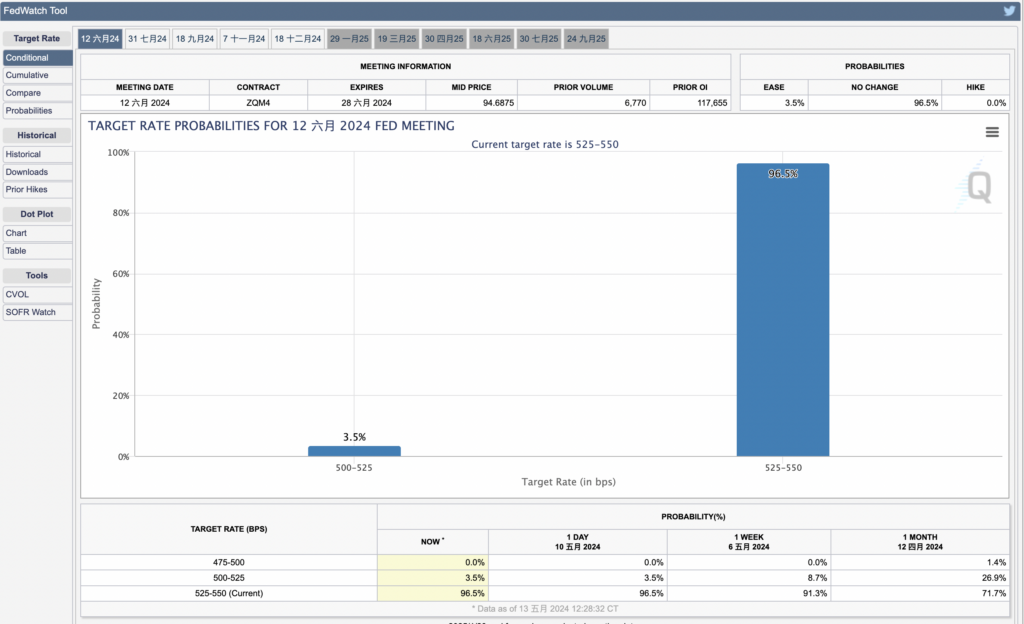Click the 1 WEEK 8.7% cell
Screen dimensions: 1024x624
coord(749,578)
